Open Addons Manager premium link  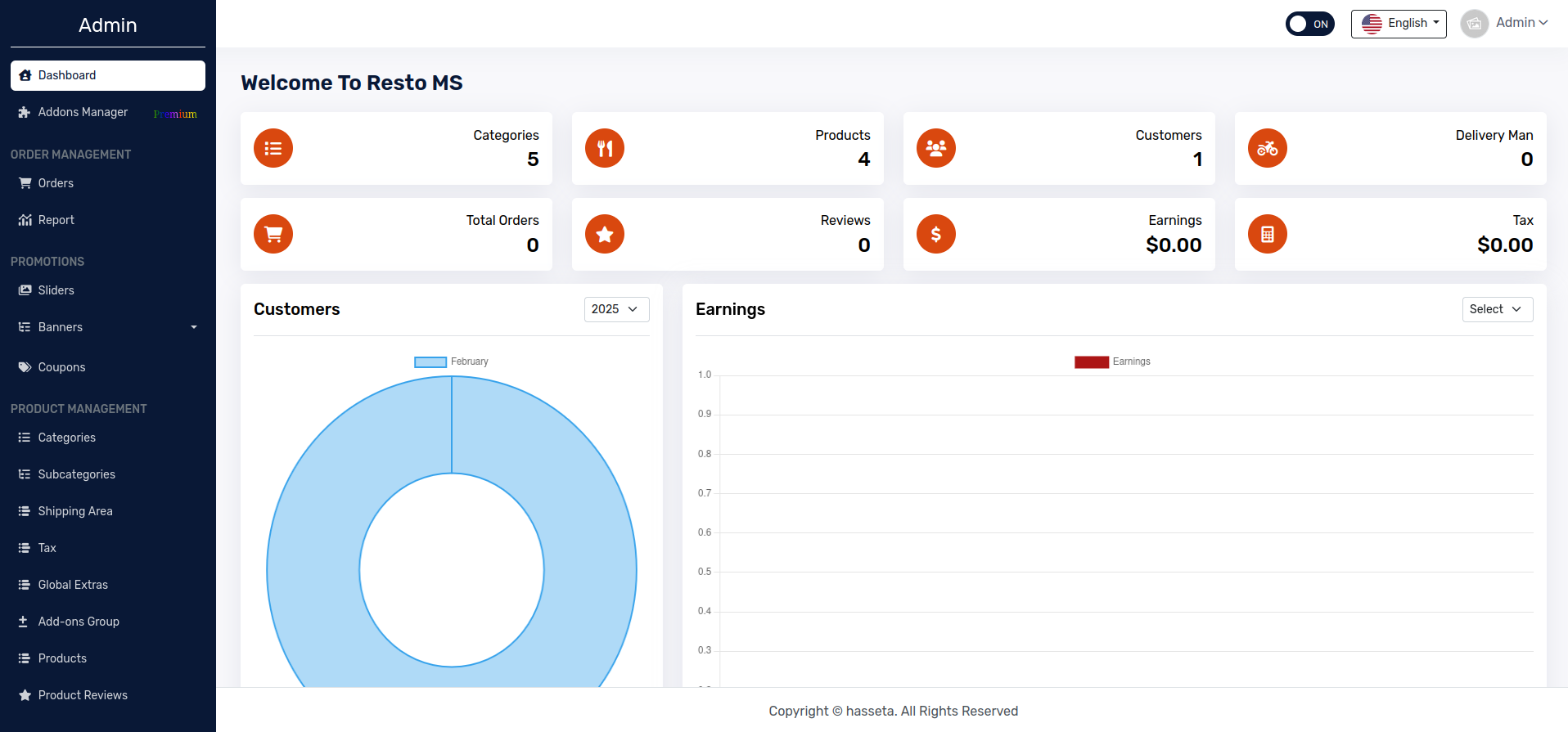click(x=83, y=112)
